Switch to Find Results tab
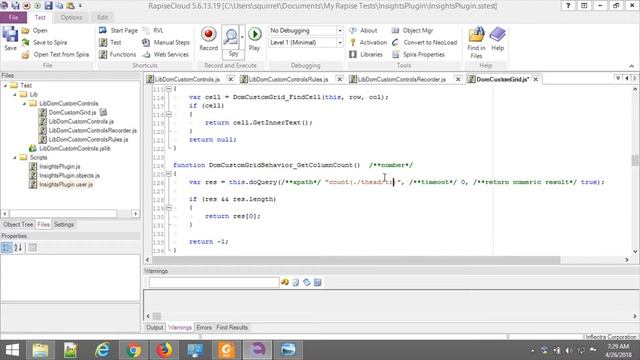 pos(232,327)
